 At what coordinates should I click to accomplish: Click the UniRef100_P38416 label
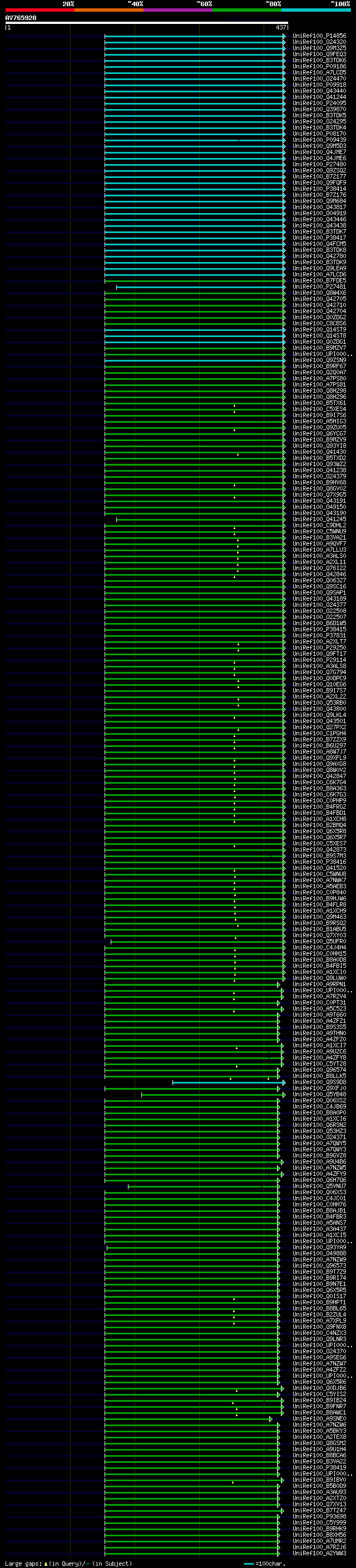tap(319, 862)
